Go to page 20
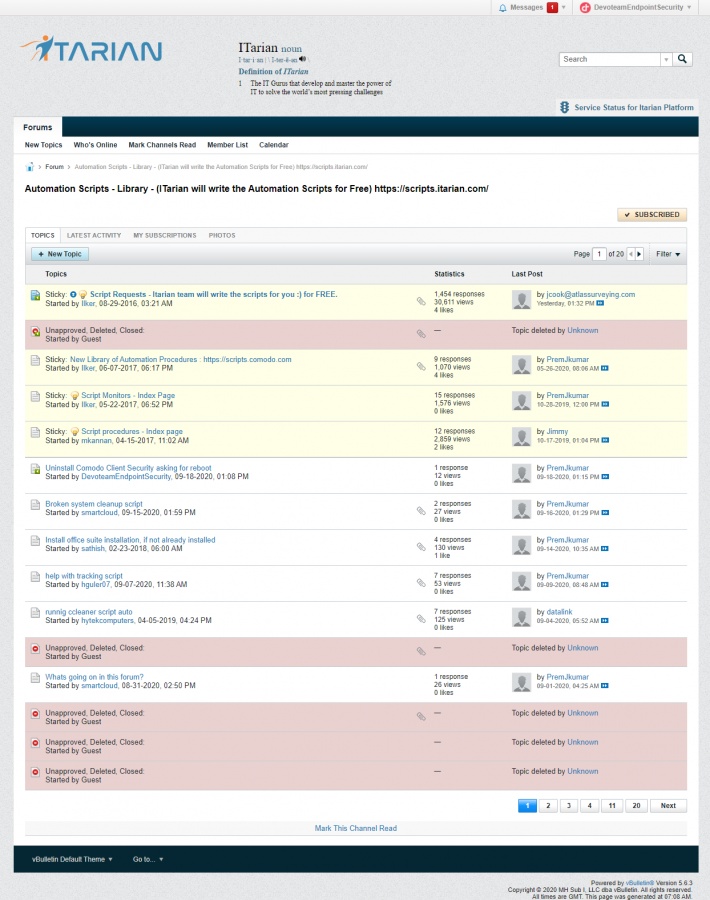 point(636,806)
